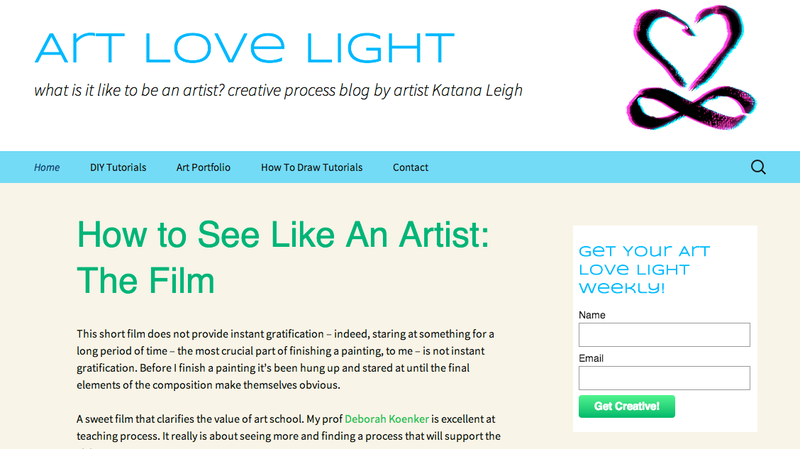
Task: Click the Get Creative! button
Action: point(627,406)
